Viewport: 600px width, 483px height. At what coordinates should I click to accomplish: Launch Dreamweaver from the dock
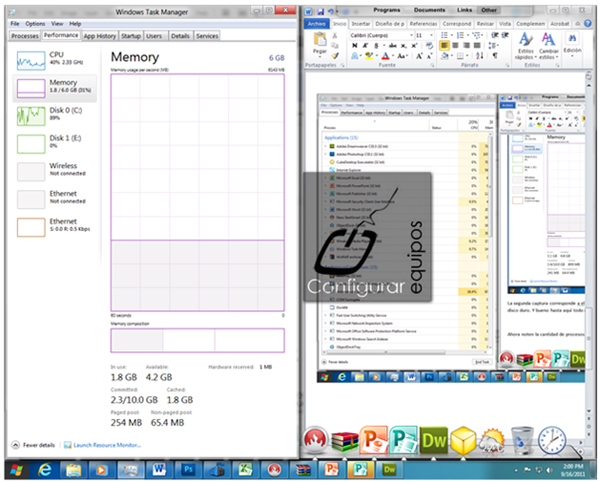pyautogui.click(x=434, y=440)
